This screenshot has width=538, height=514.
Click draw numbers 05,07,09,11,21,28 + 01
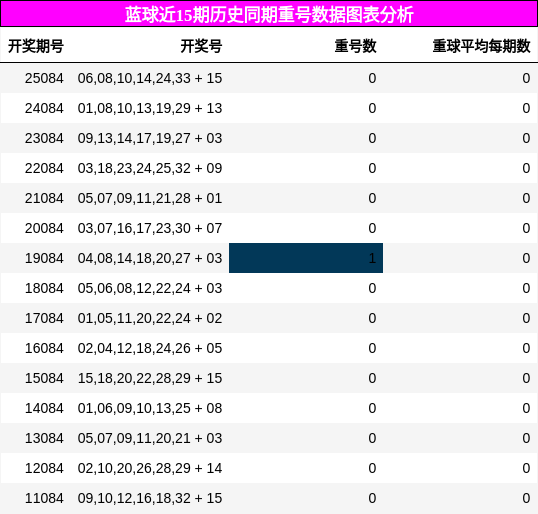[150, 198]
